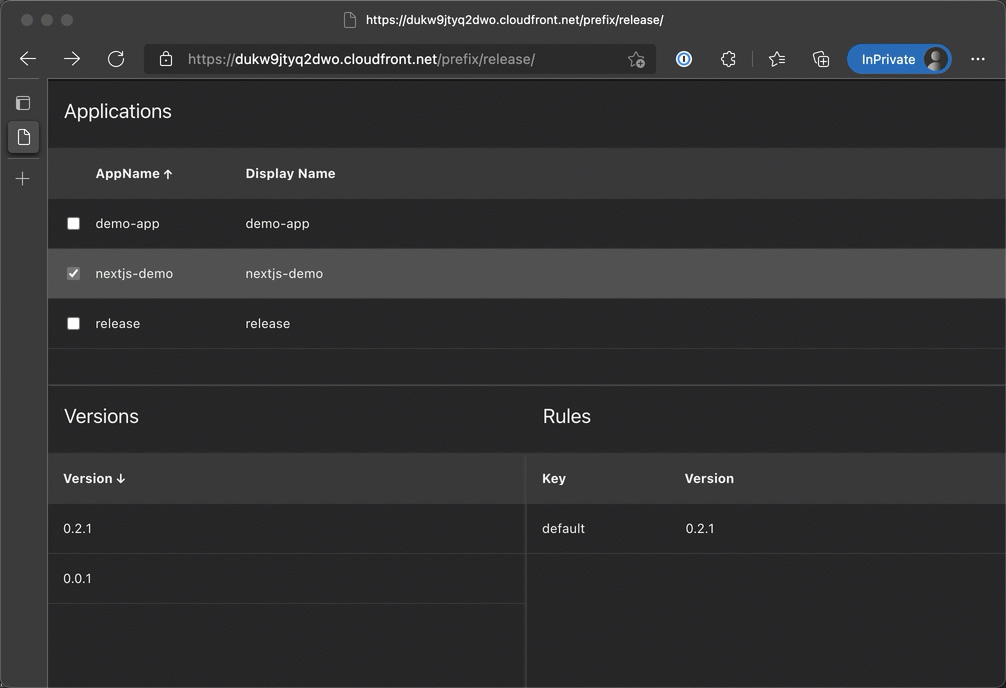Reload the page with refresh icon

click(x=116, y=59)
